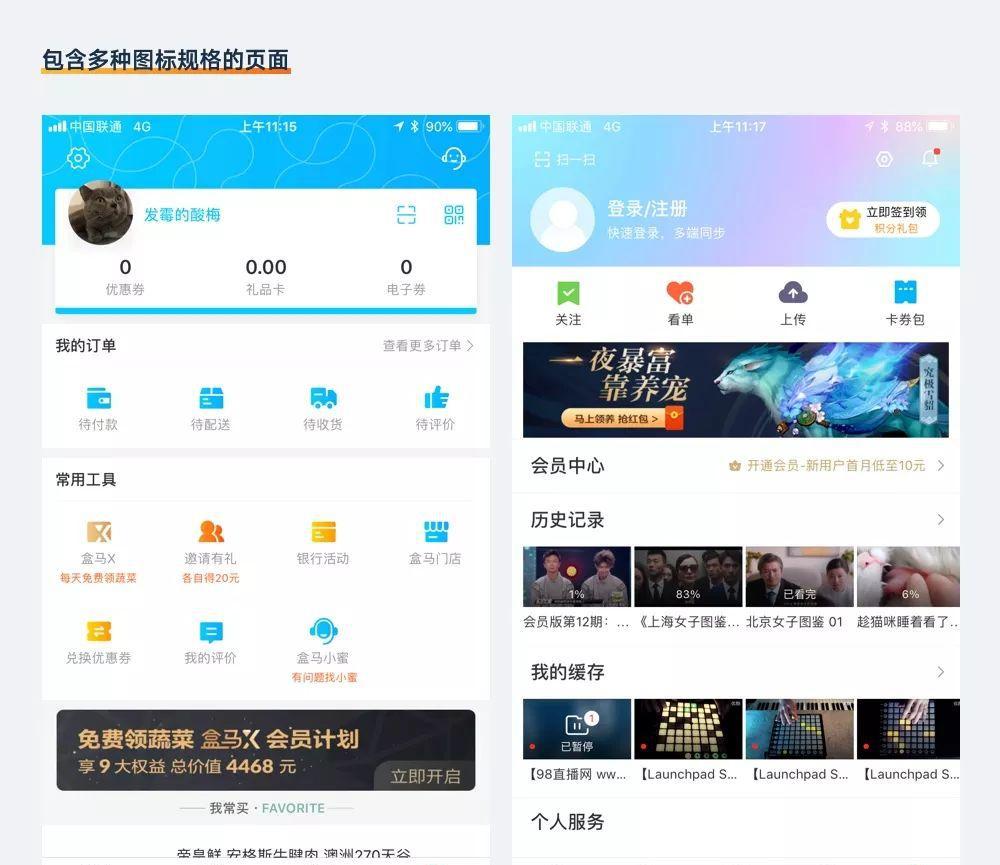Open the scan code icon beside username

pos(406,215)
